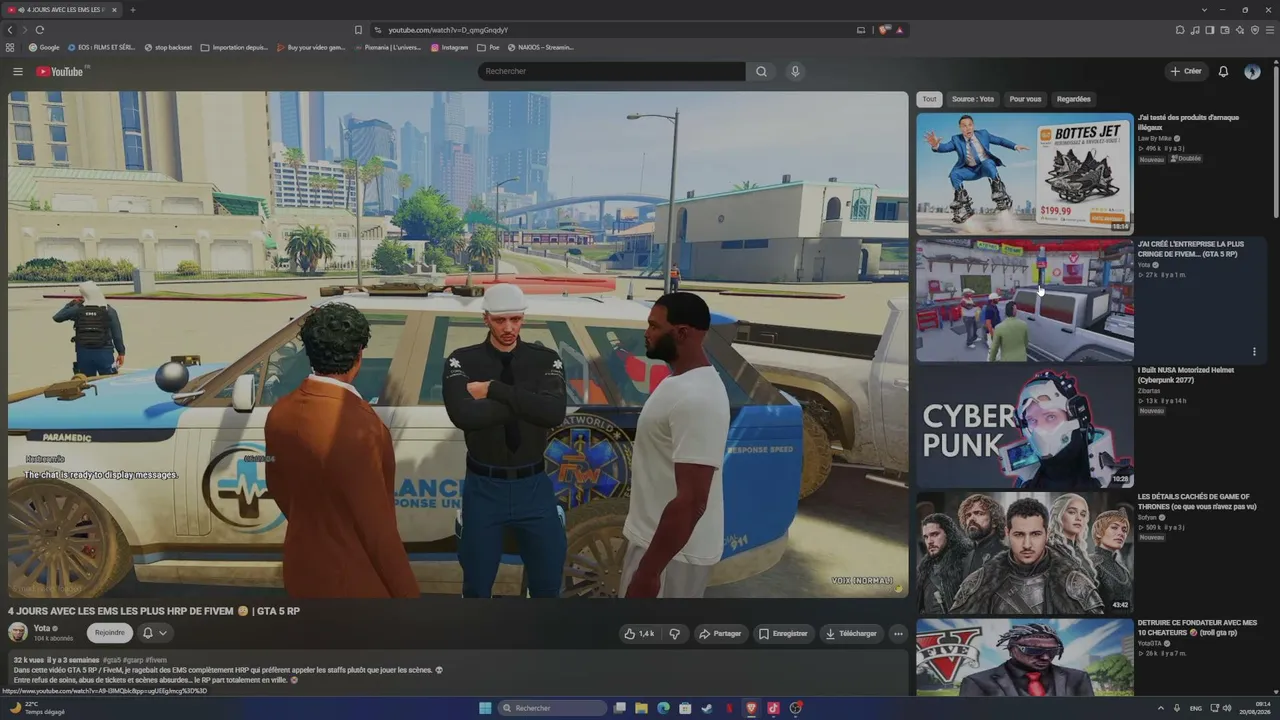The image size is (1280, 720).
Task: Open more actions below the video
Action: pos(898,633)
